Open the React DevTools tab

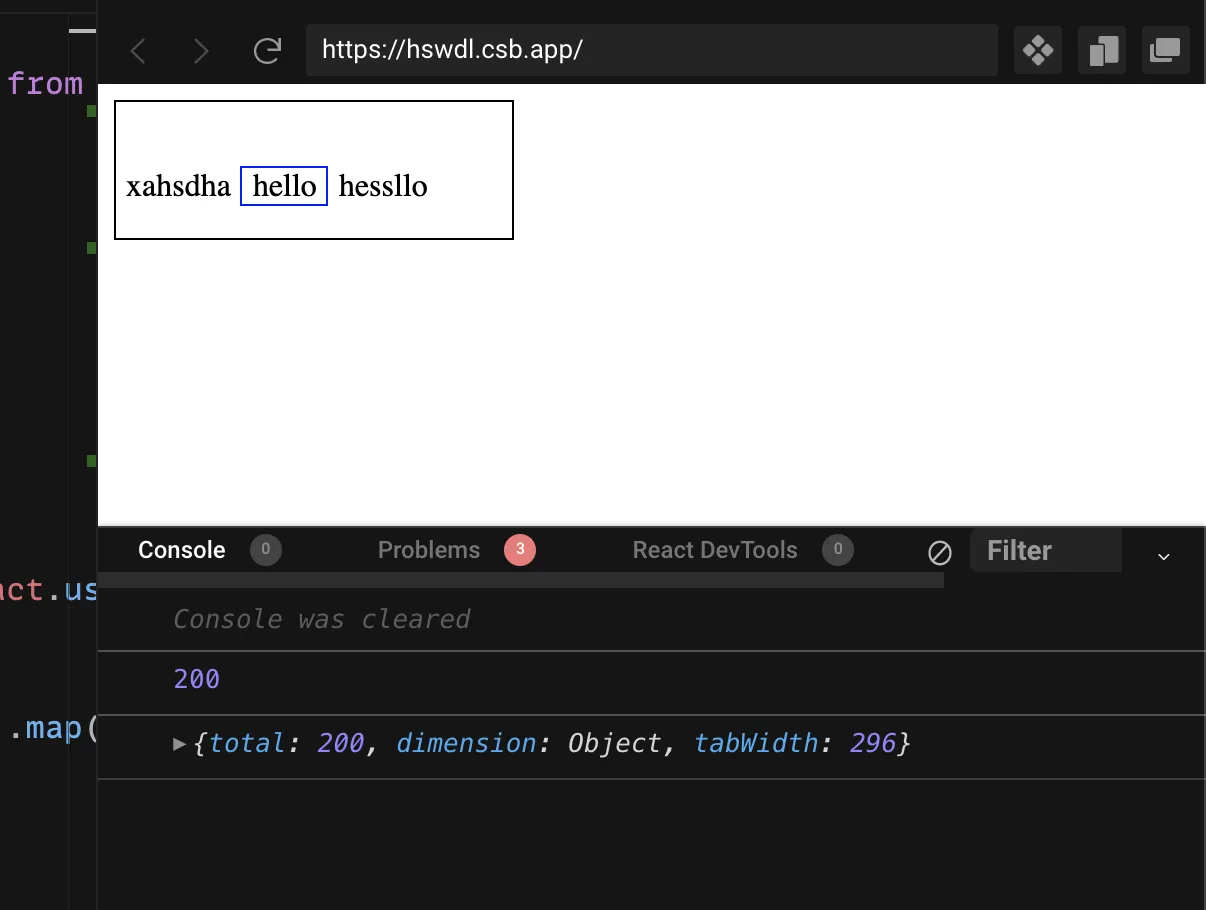point(715,550)
